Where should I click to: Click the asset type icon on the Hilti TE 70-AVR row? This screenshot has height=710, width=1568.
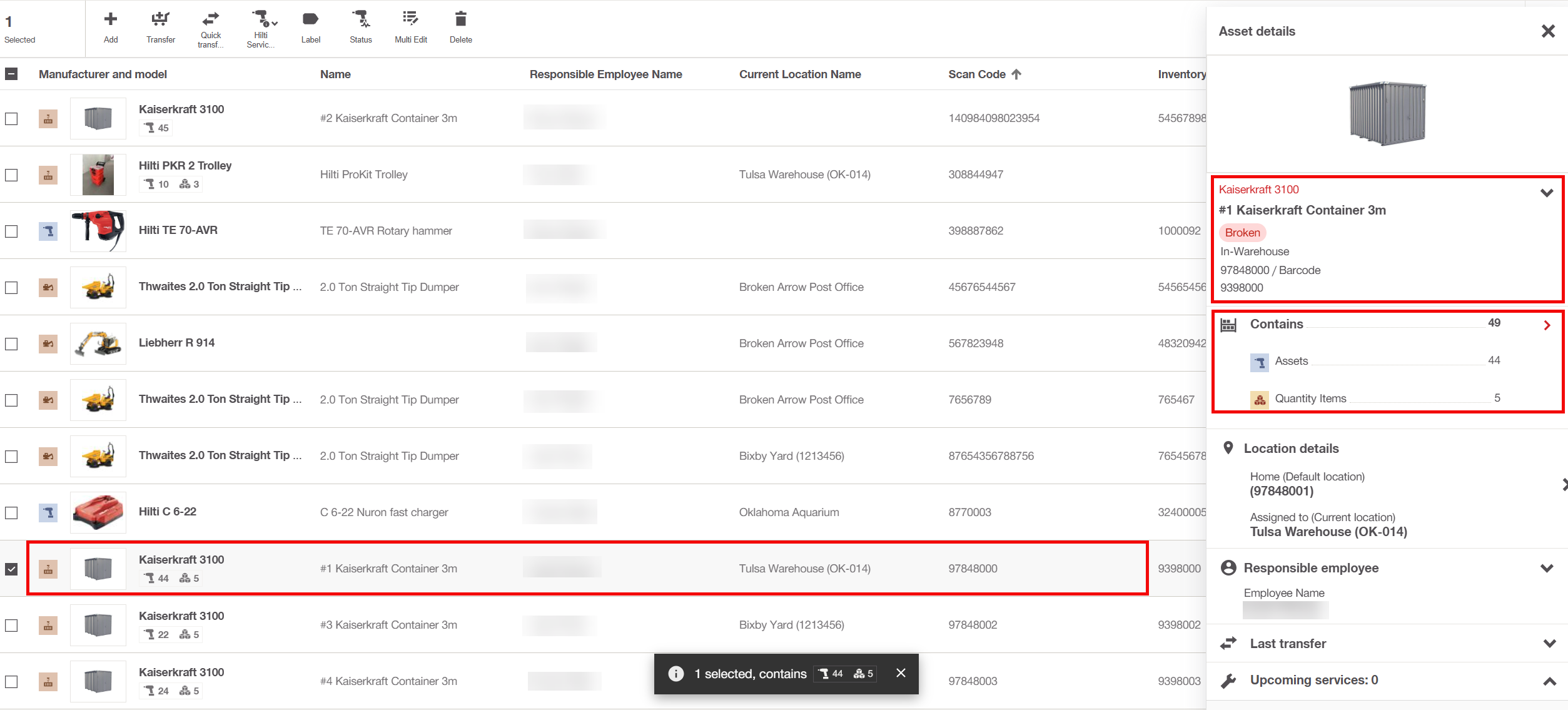[x=48, y=231]
